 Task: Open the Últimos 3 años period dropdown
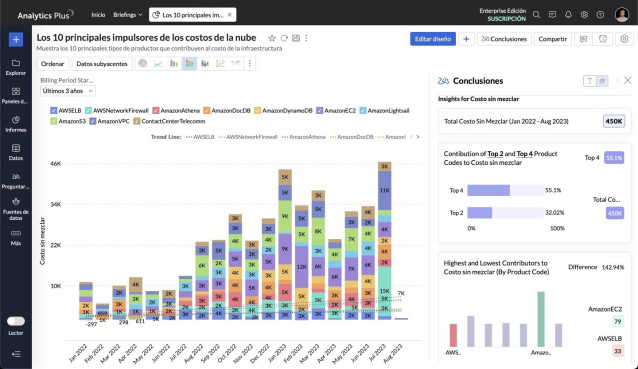(x=68, y=91)
